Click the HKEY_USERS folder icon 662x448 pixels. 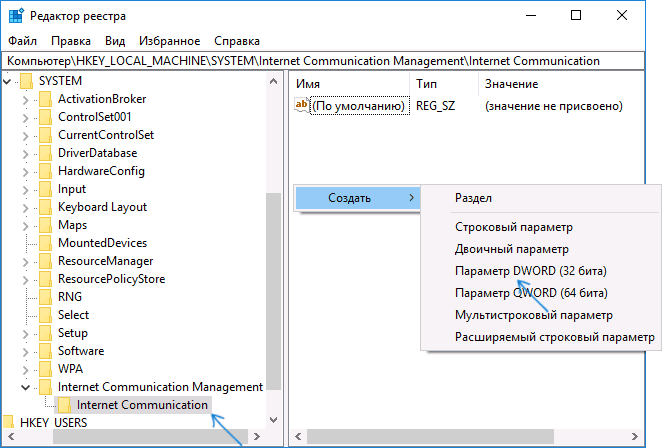pyautogui.click(x=8, y=423)
